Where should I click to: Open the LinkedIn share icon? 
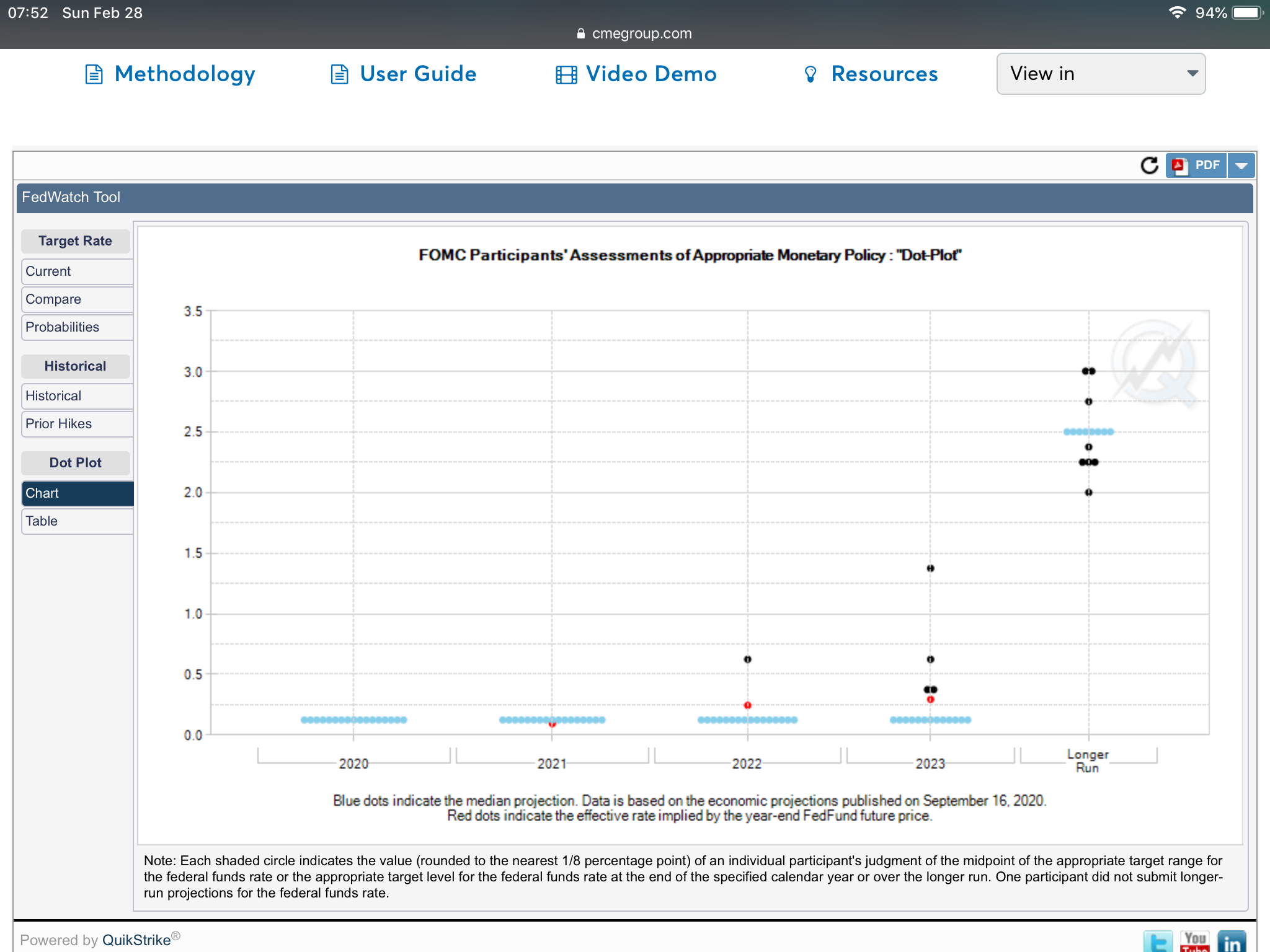point(1232,941)
